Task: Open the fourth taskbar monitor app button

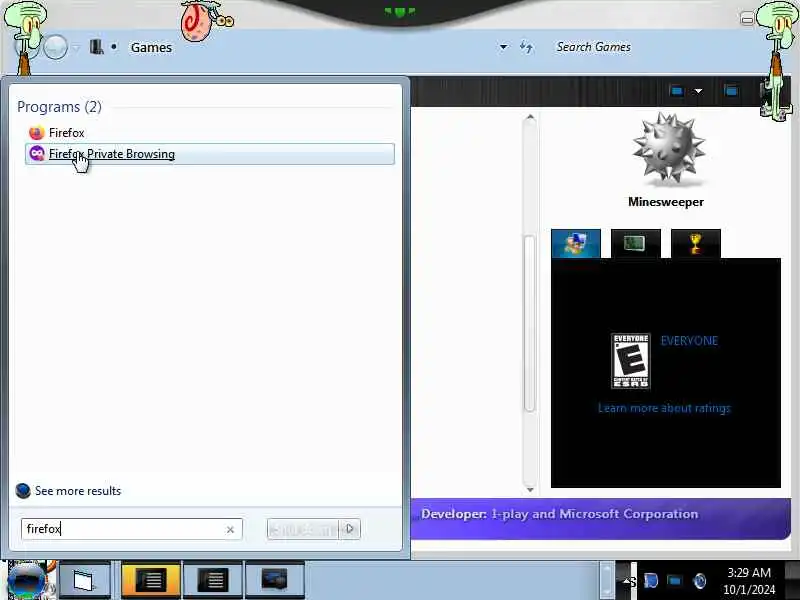Action: (x=274, y=580)
